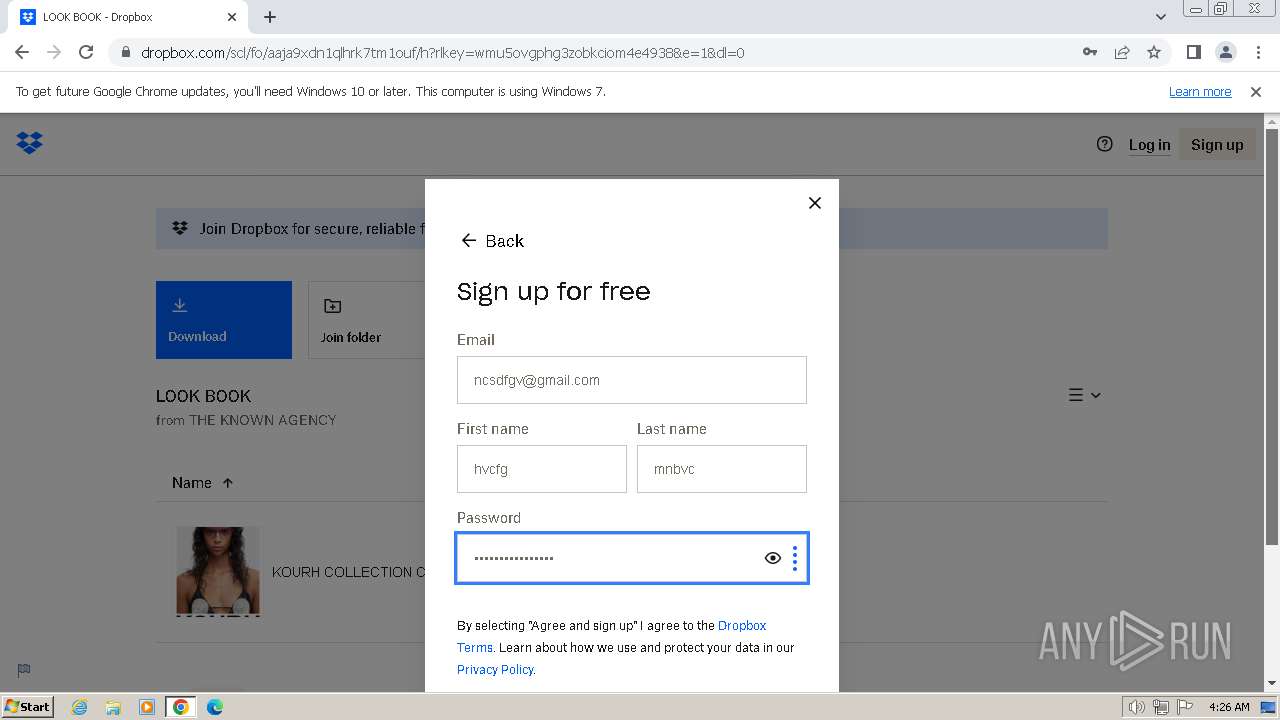The height and width of the screenshot is (720, 1280).
Task: Click the Last name input field
Action: click(x=722, y=469)
